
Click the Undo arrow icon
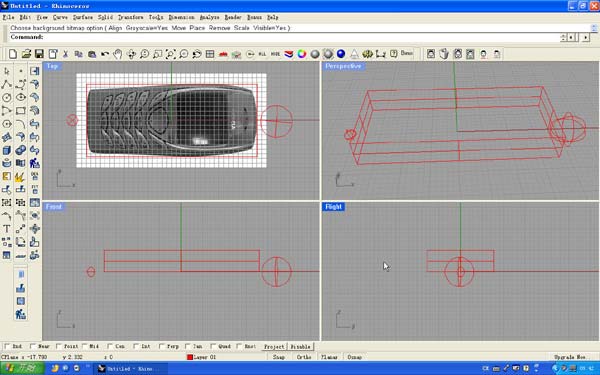[x=104, y=54]
